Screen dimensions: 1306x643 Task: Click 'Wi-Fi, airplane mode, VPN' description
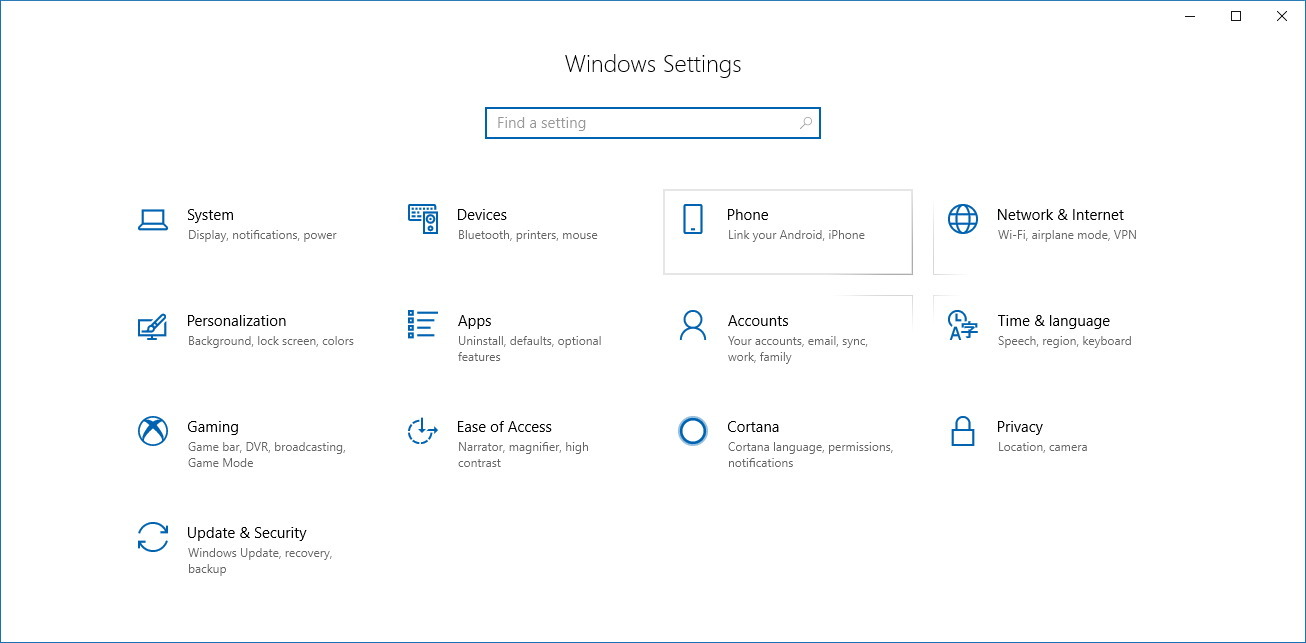(1067, 236)
